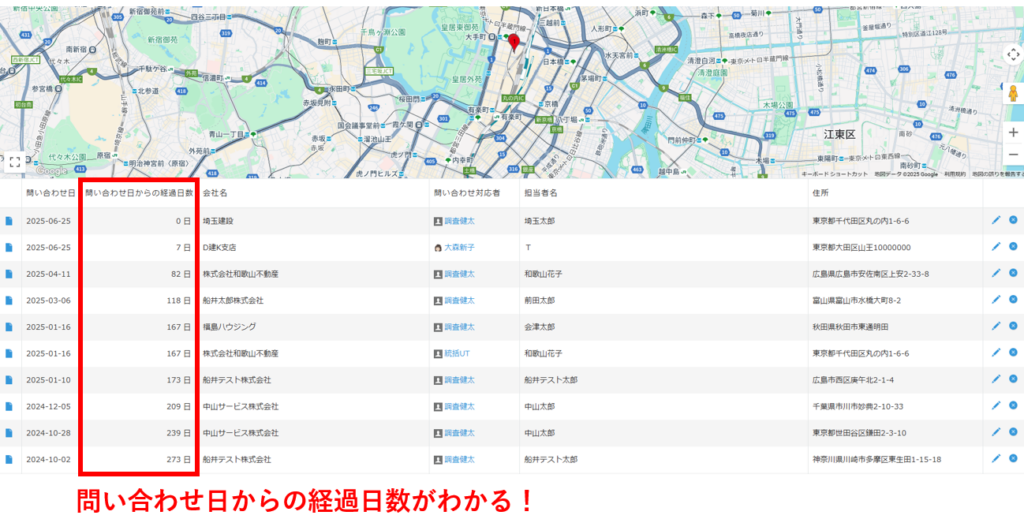Open the Google logo link on map
Image resolution: width=1024 pixels, height=519 pixels.
tap(51, 171)
